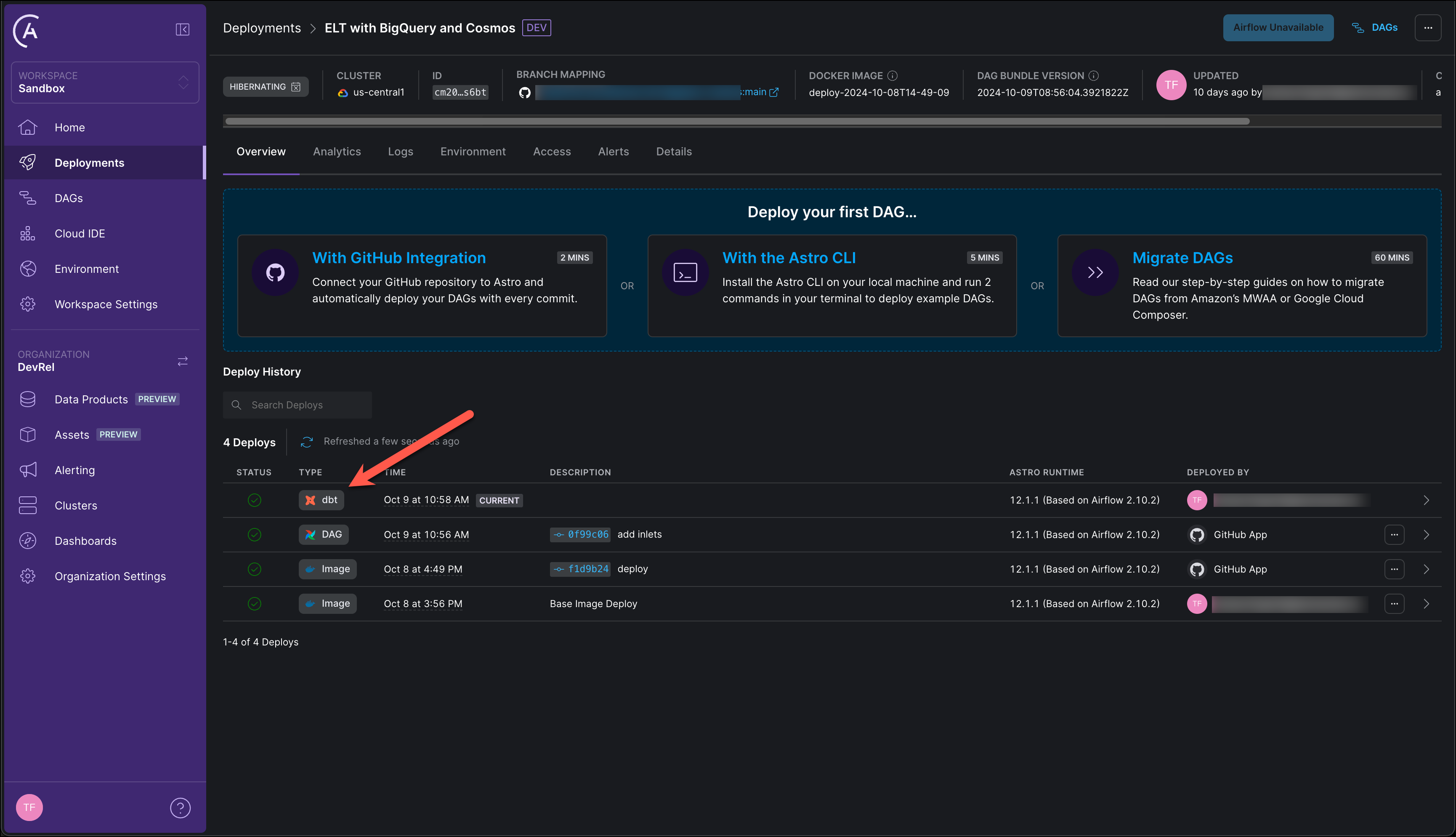Select the Cloud IDE sidebar icon
The width and height of the screenshot is (1456, 837).
pos(27,233)
